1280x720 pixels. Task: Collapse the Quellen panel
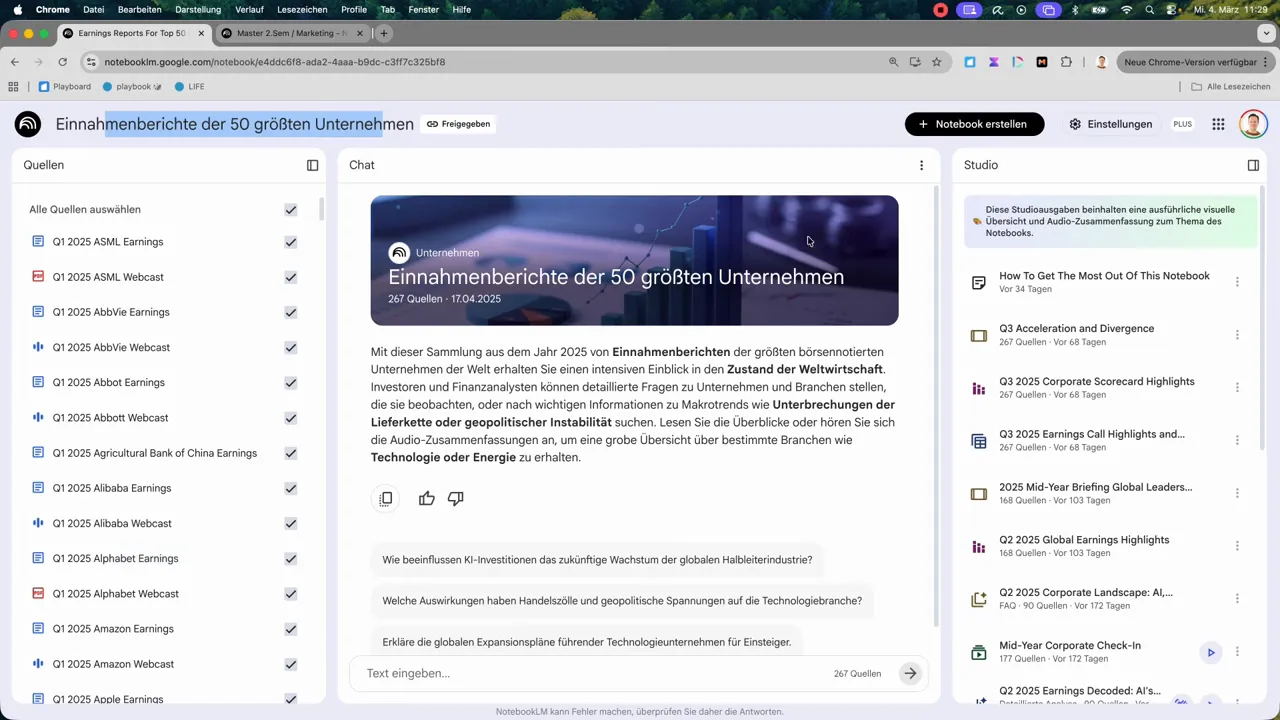tap(312, 165)
